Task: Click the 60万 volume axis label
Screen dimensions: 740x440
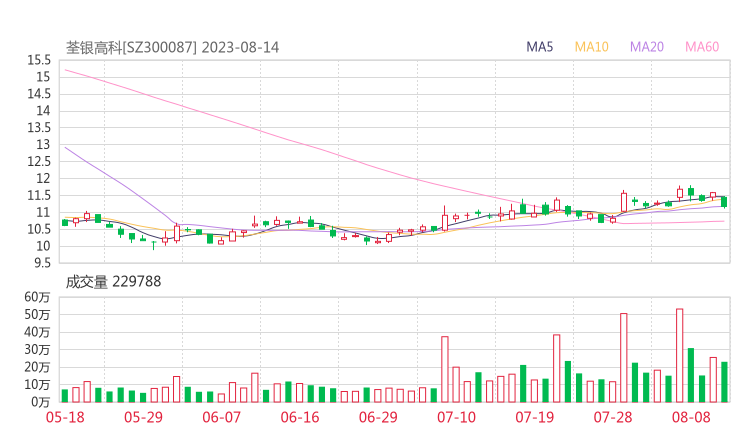Action: tap(37, 297)
